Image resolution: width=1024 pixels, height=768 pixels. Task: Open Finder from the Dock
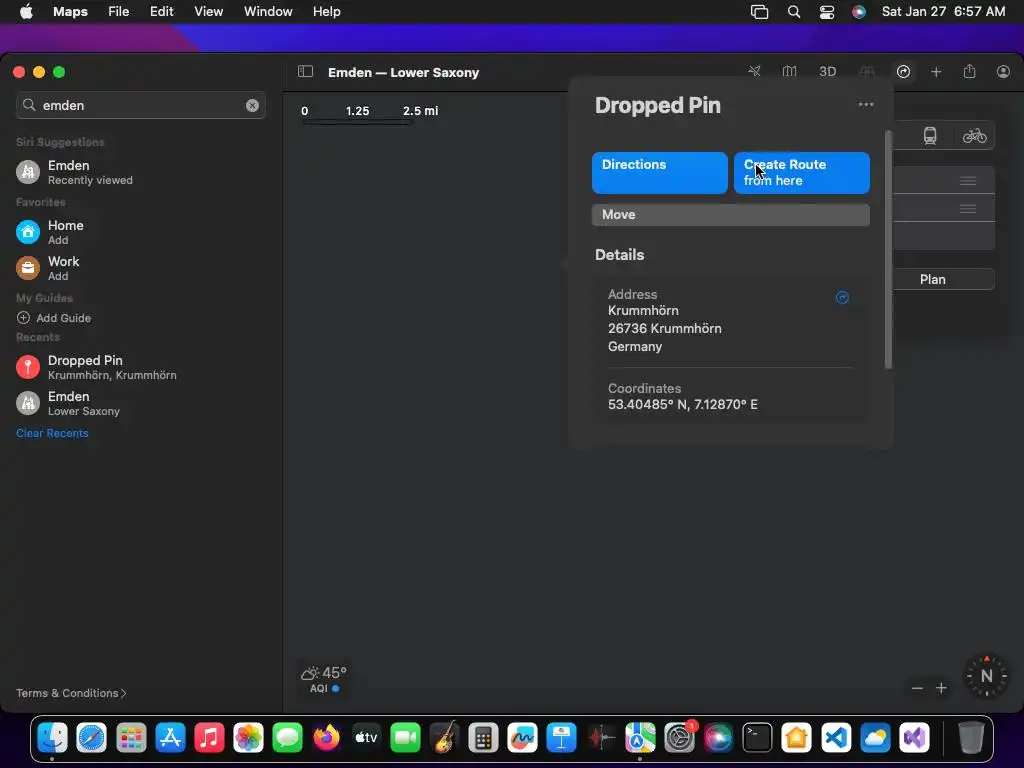(52, 738)
